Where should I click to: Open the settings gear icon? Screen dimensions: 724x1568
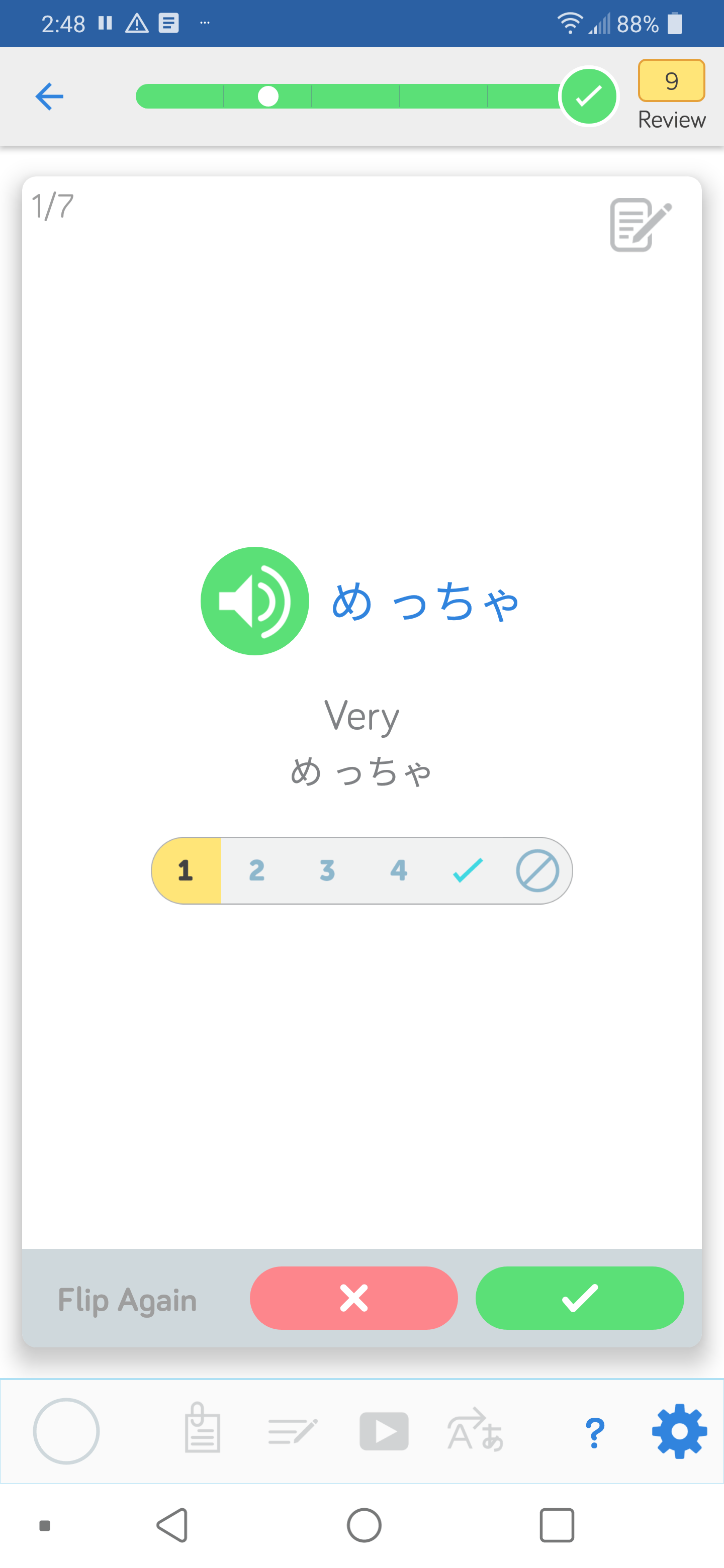point(679,1431)
